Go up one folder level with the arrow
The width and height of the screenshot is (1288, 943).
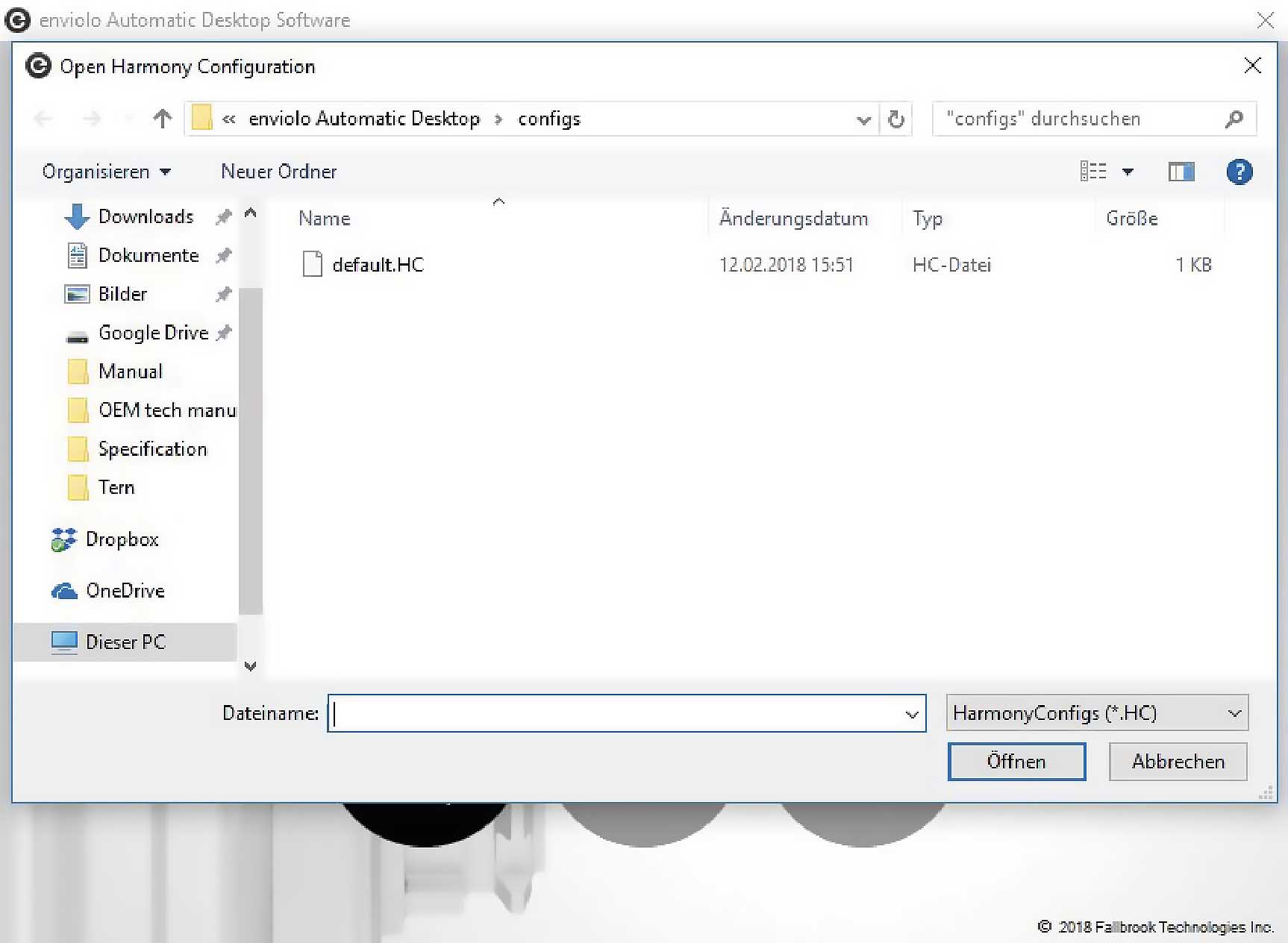coord(162,119)
